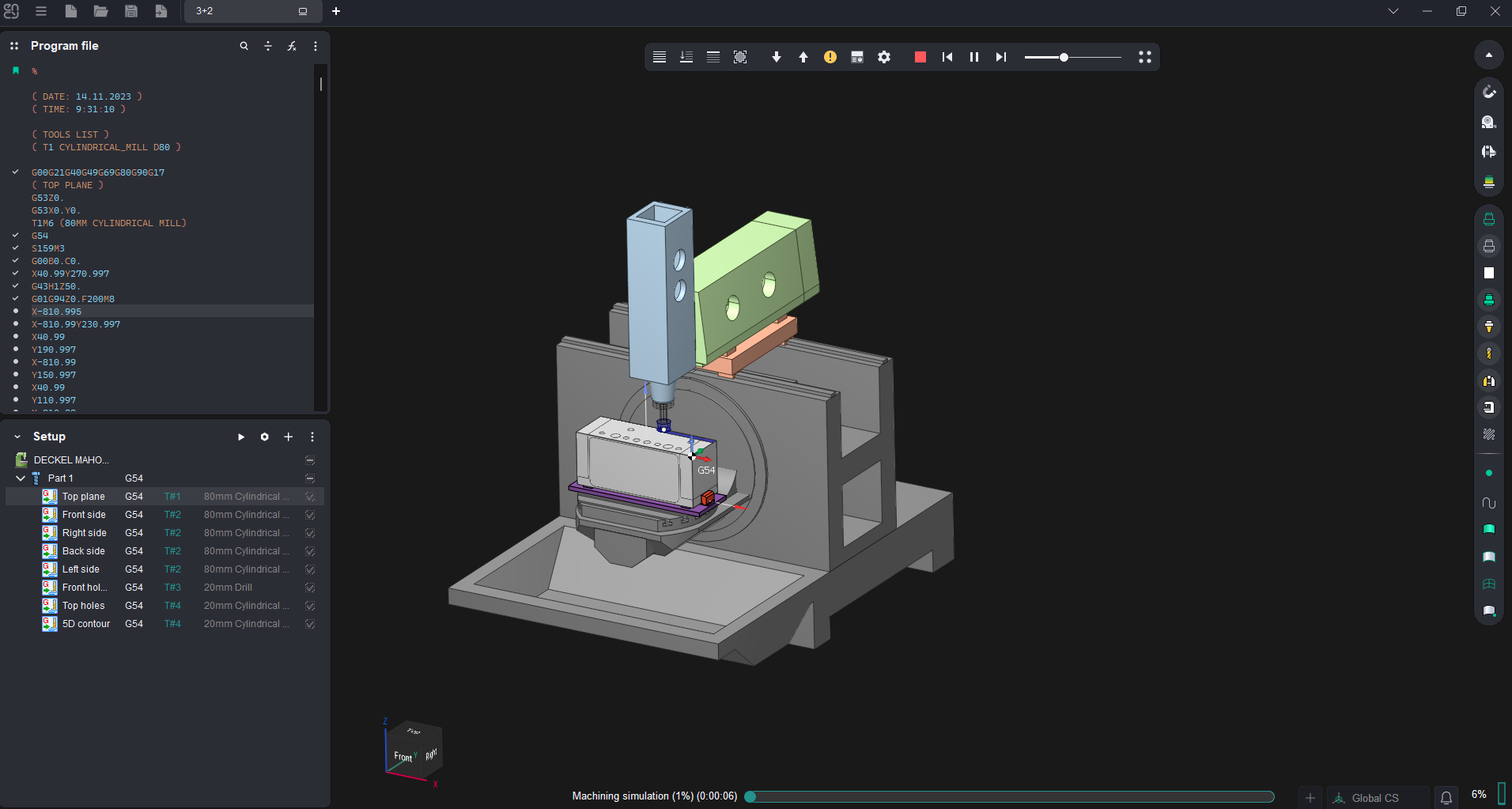
Task: Click the notifications bell icon
Action: coord(1446,798)
